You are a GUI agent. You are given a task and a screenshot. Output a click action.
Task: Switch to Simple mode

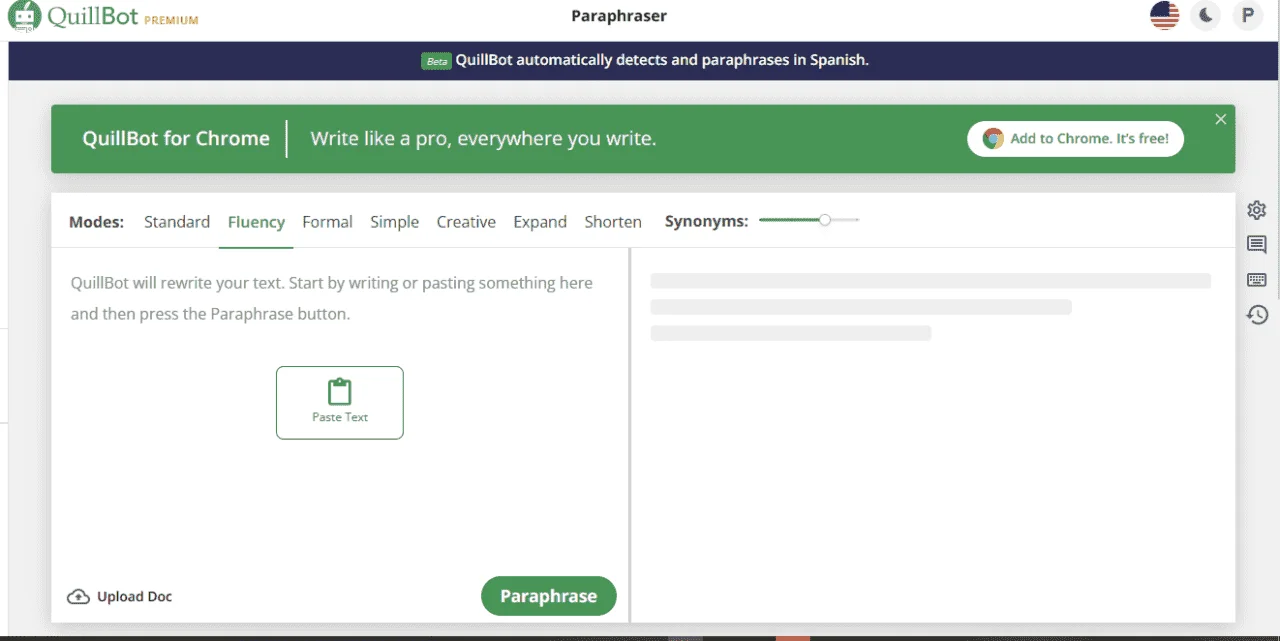coord(394,222)
